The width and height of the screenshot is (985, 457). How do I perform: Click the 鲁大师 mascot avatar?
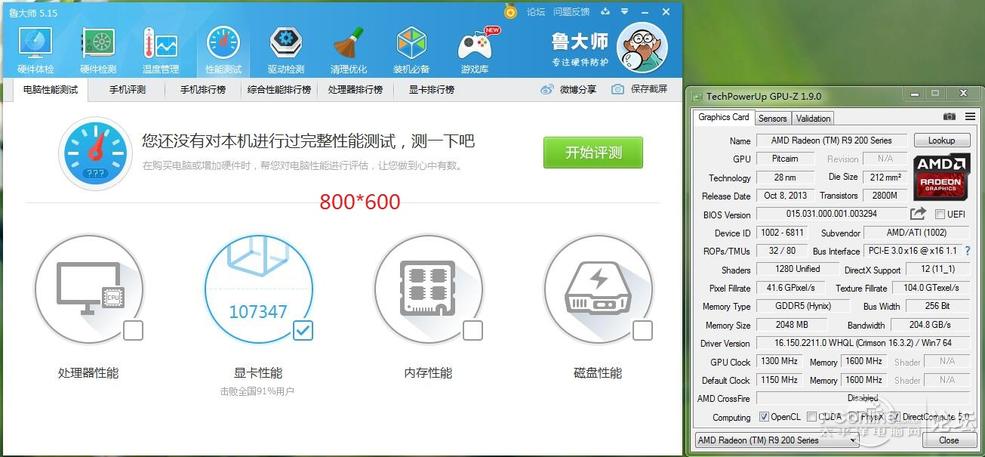point(642,49)
